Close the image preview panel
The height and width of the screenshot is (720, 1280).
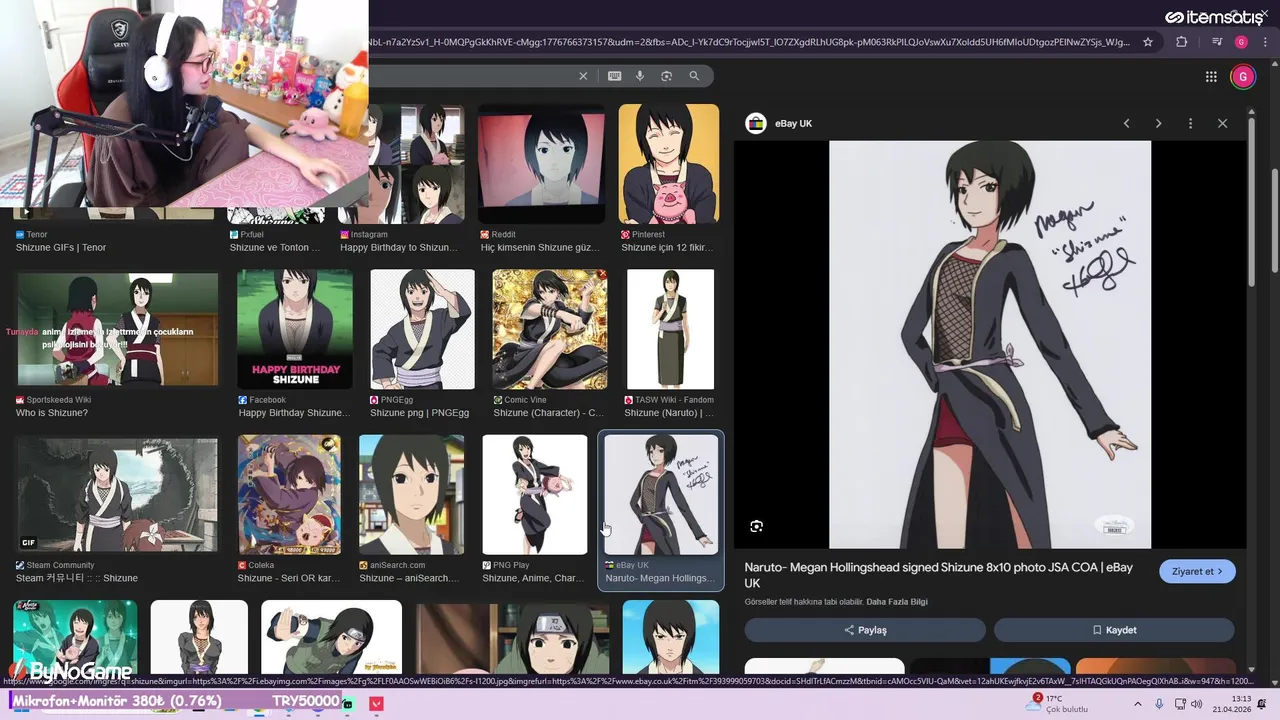coord(1222,123)
